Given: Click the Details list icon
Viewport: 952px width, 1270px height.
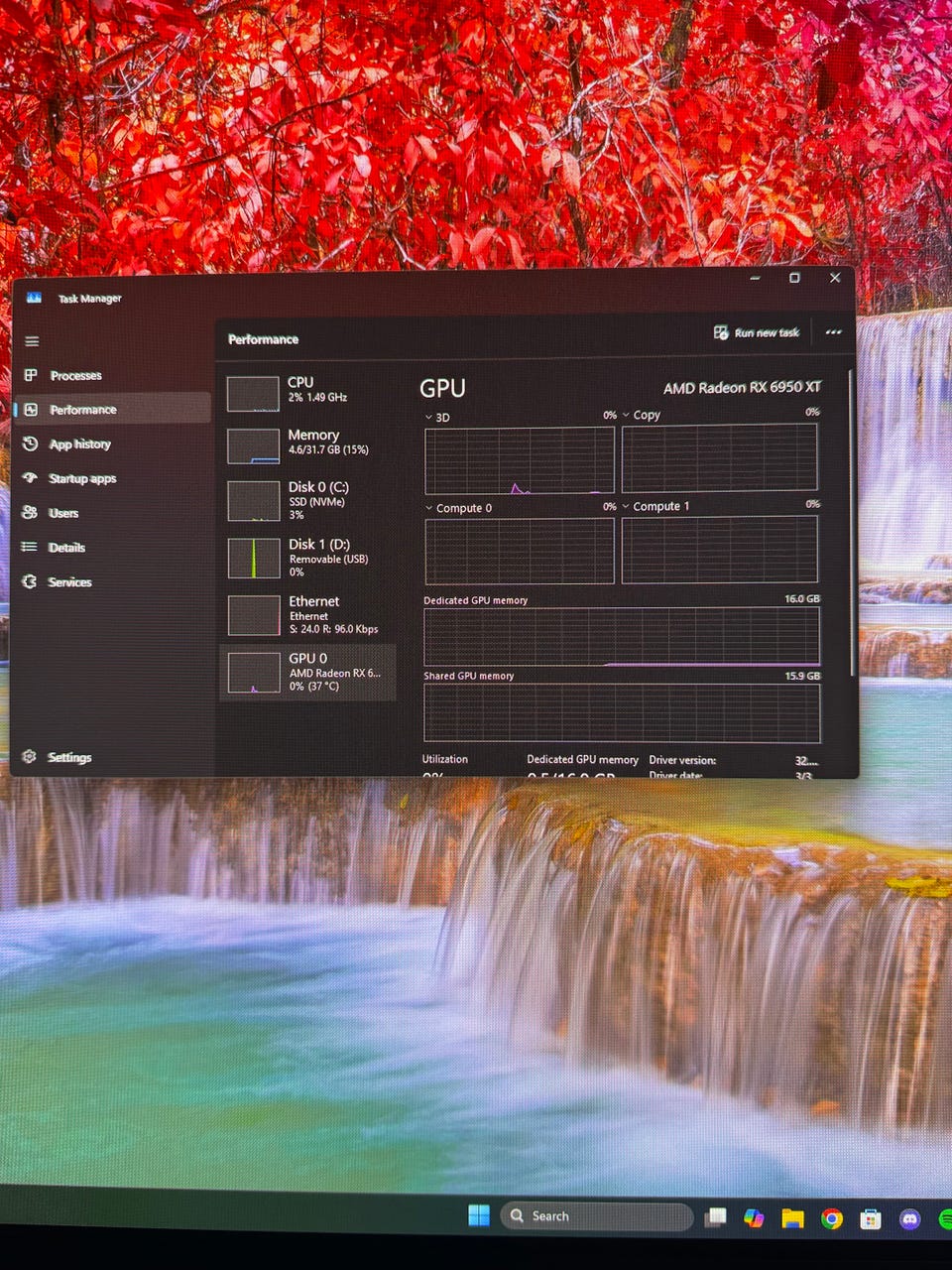Looking at the screenshot, I should pyautogui.click(x=30, y=547).
